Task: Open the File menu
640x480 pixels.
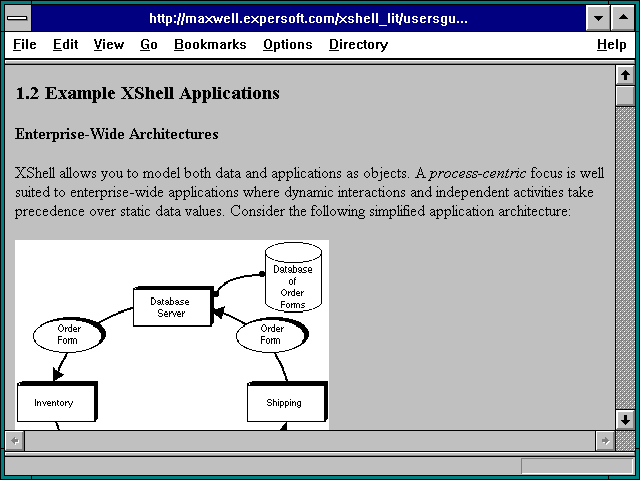Action: [24, 44]
